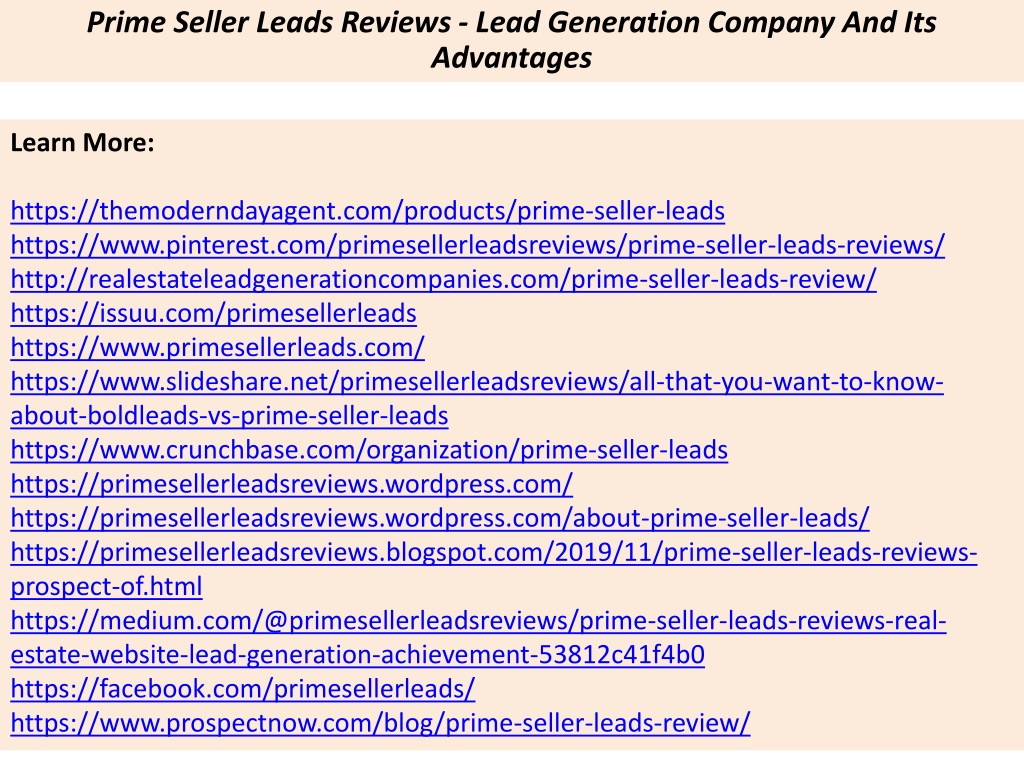Open the Pinterest primesellerleadsreviews link

point(477,245)
